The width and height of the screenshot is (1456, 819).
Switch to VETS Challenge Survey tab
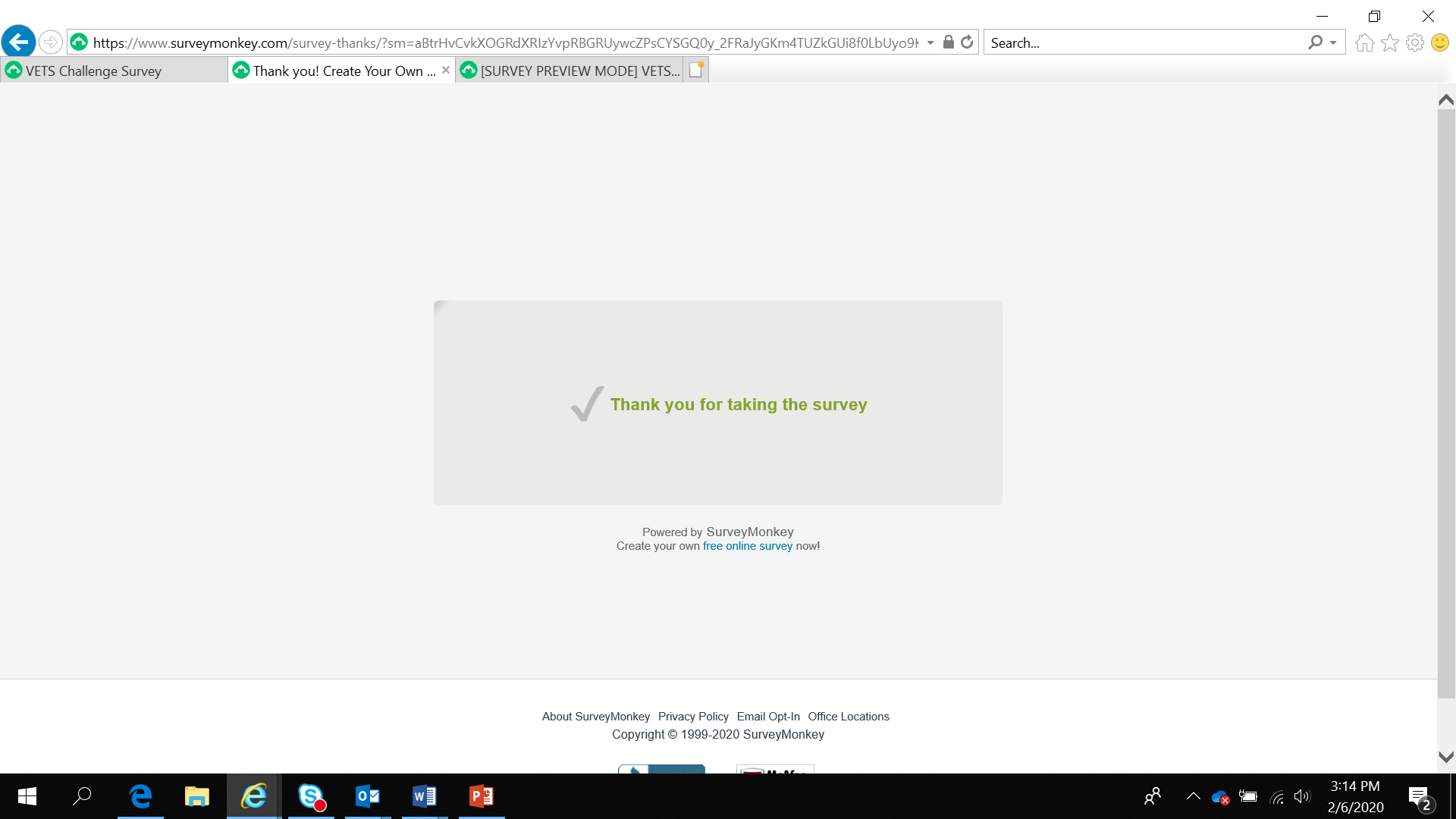[x=93, y=71]
